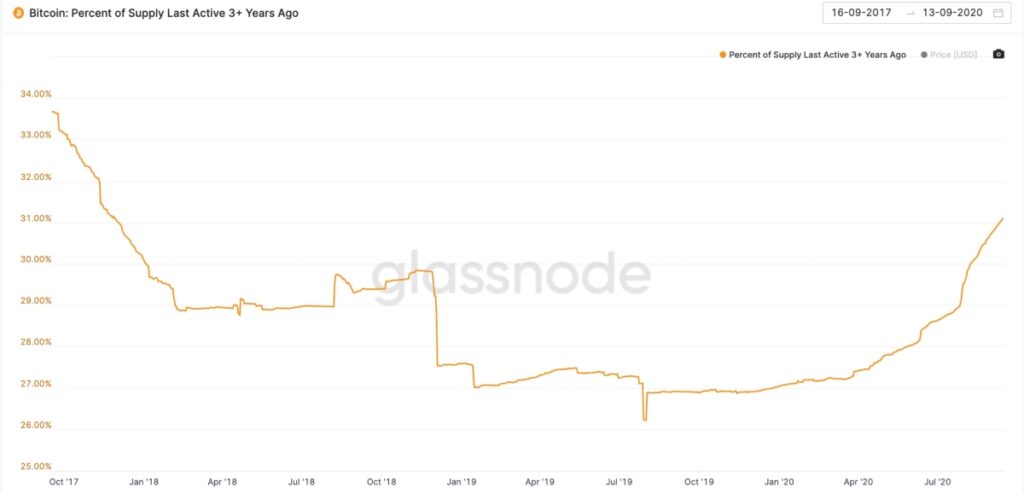The width and height of the screenshot is (1024, 493).
Task: Click the Oct '17 x-axis label
Action: point(66,481)
